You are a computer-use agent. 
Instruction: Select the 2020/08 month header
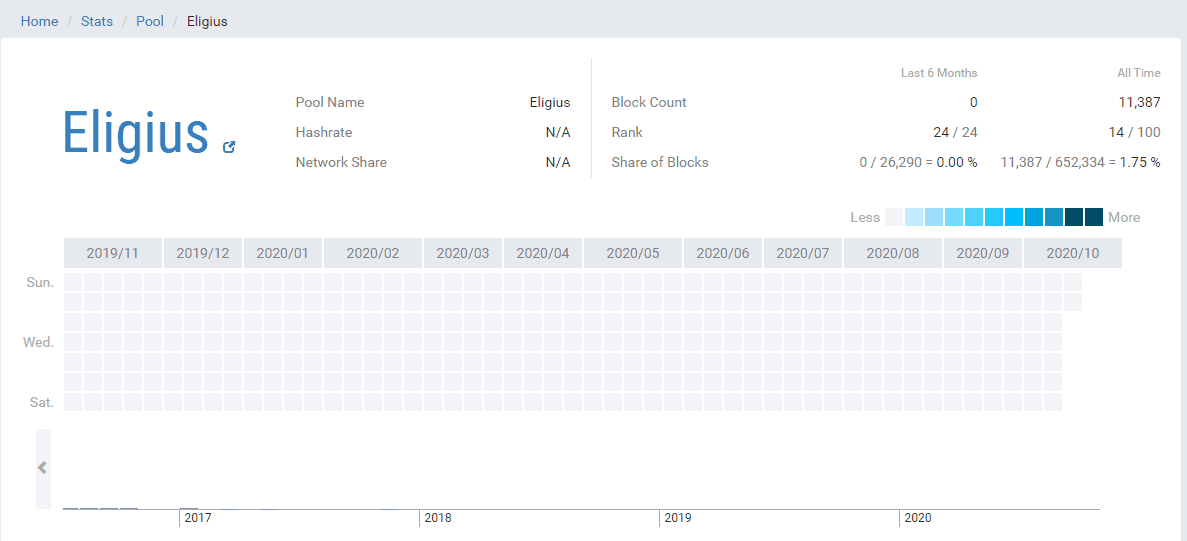click(893, 253)
